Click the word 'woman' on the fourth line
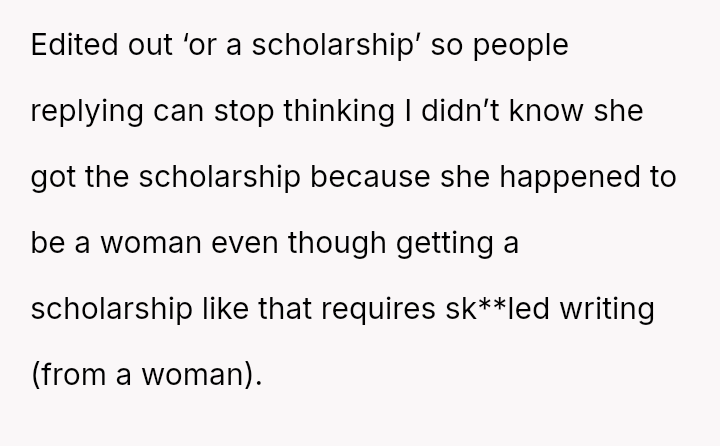Image resolution: width=720 pixels, height=446 pixels. (151, 243)
